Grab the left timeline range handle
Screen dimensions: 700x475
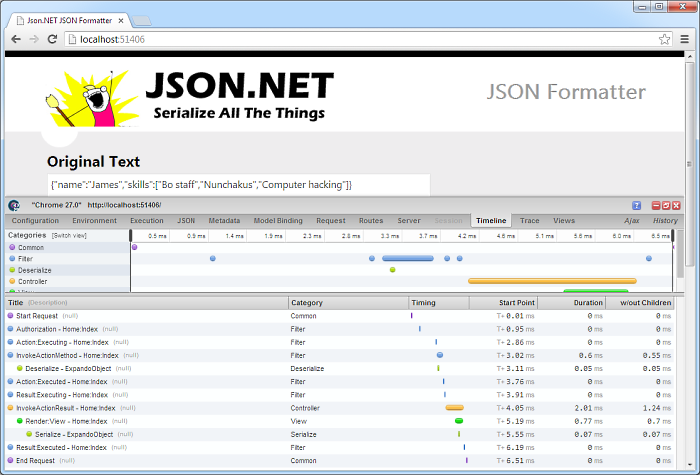point(130,236)
